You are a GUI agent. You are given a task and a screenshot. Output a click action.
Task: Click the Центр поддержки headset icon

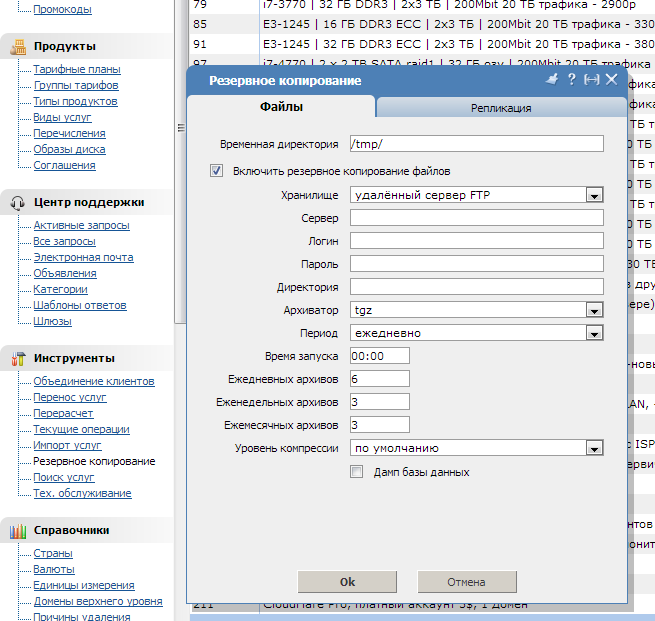(17, 202)
